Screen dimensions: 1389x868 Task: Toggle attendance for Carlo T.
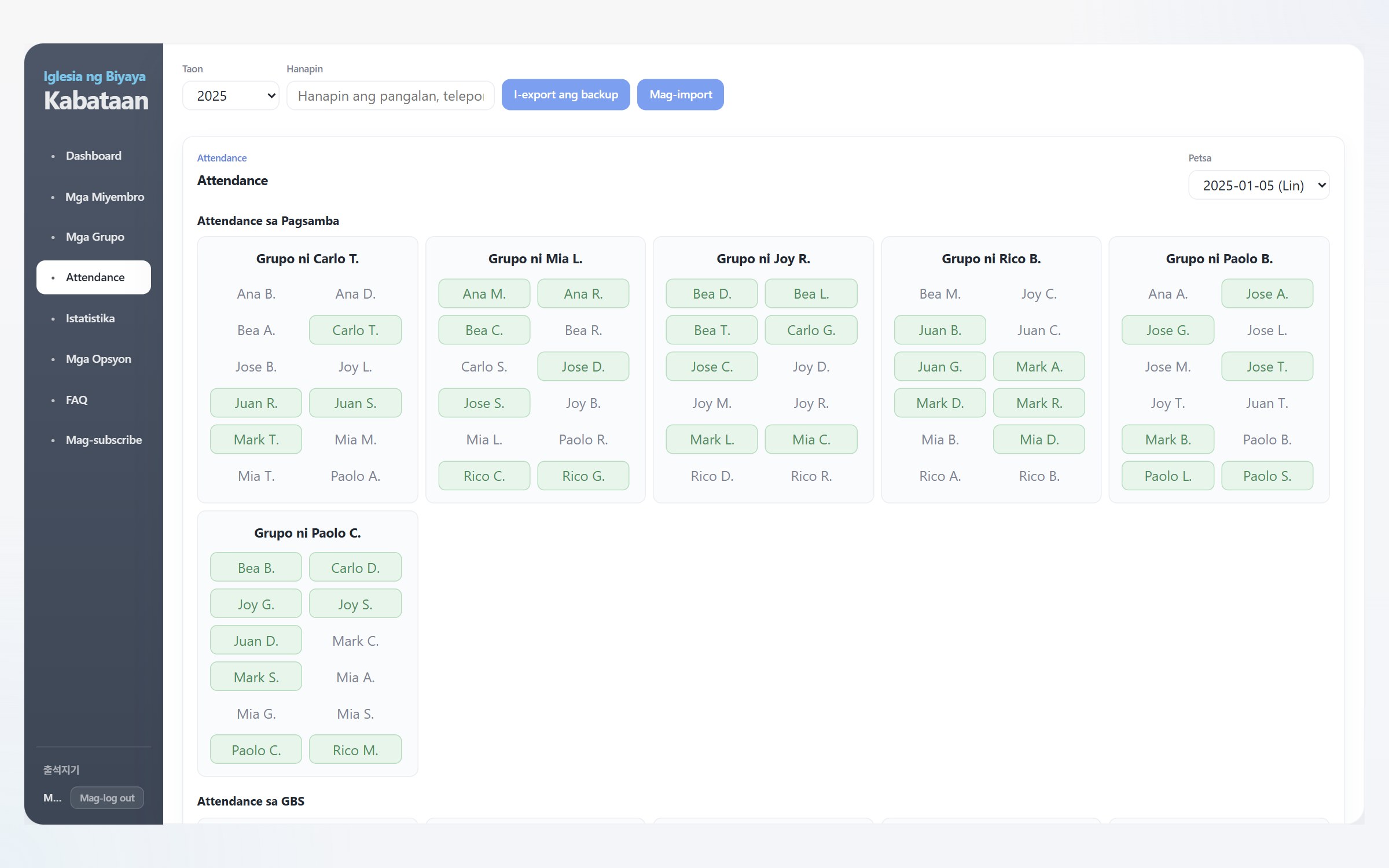[x=355, y=330]
